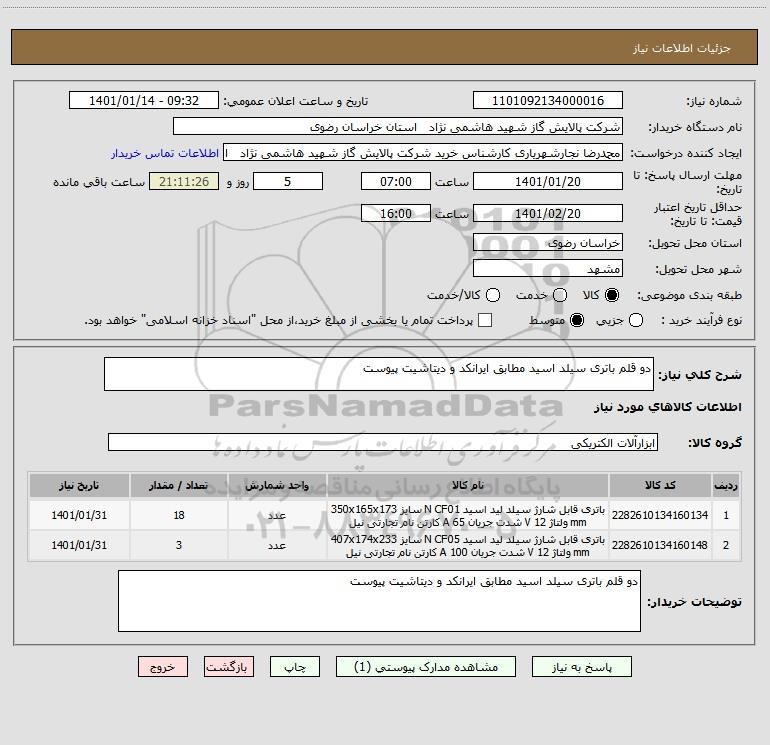Click the buyer organization name field

tap(398, 127)
